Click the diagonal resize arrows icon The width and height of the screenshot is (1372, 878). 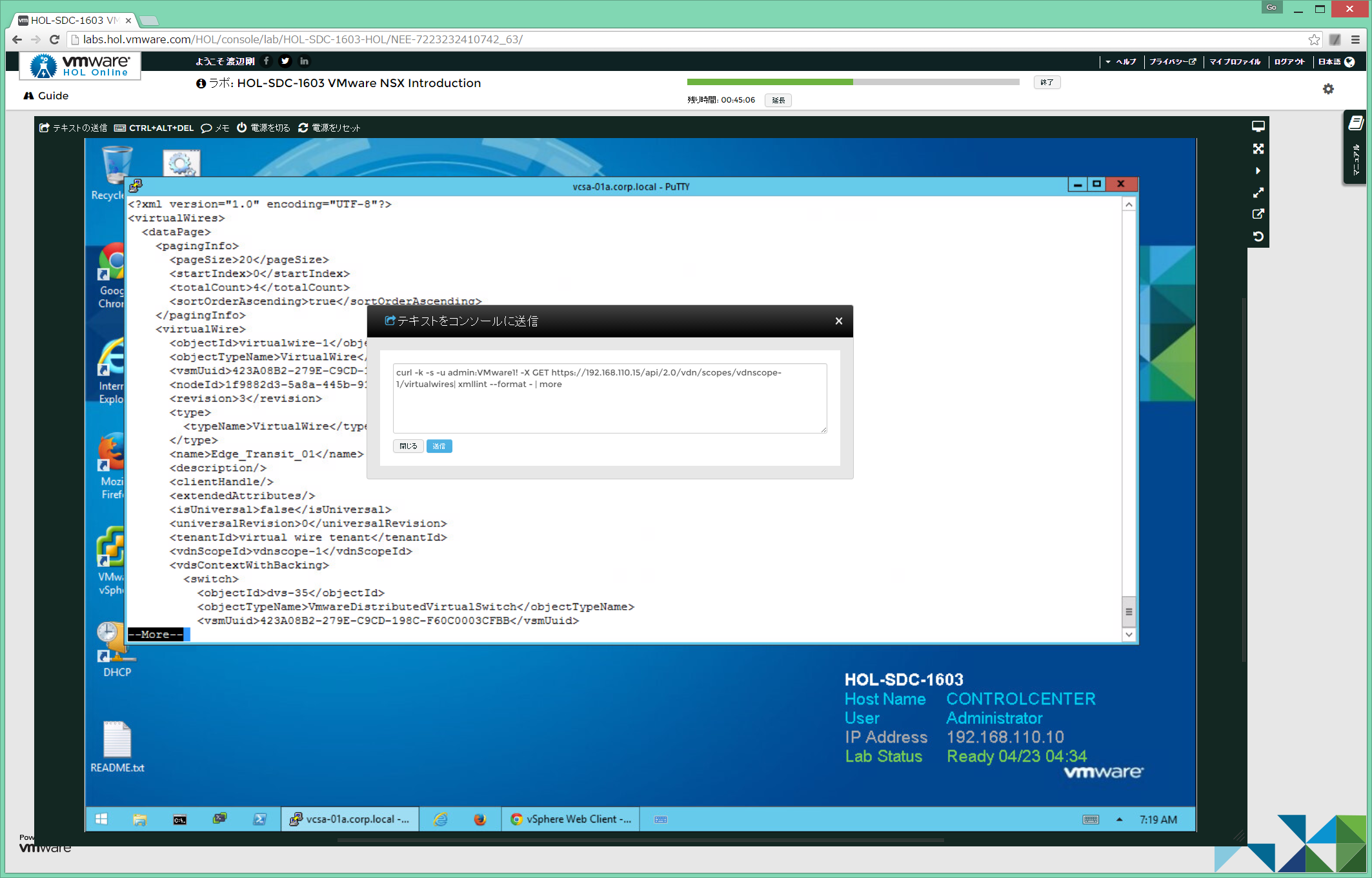[x=1258, y=193]
